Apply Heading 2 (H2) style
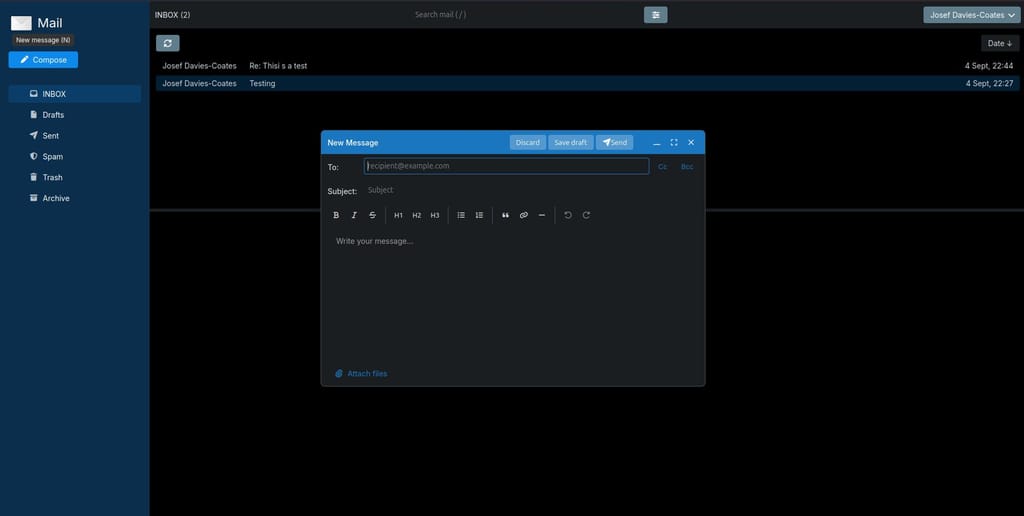The width and height of the screenshot is (1024, 516). [417, 215]
